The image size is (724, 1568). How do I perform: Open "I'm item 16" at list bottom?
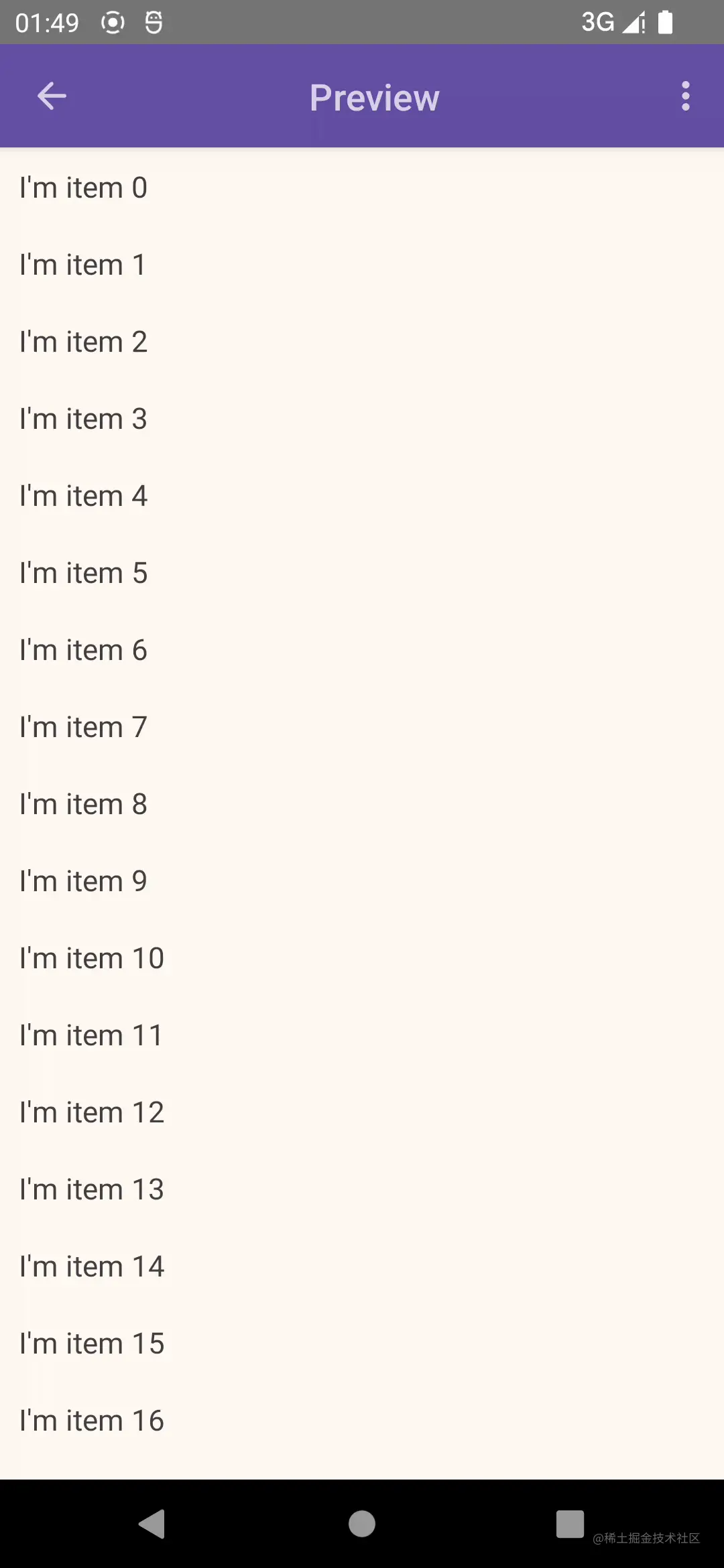(x=362, y=1421)
